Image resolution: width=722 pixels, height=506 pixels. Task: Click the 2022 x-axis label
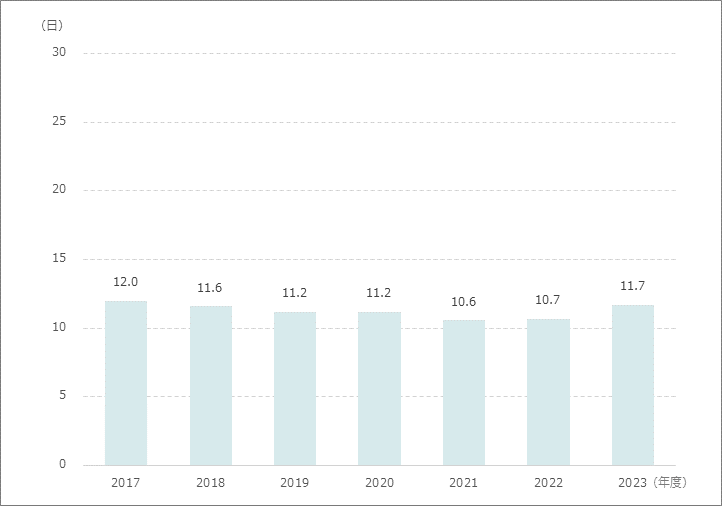click(548, 483)
